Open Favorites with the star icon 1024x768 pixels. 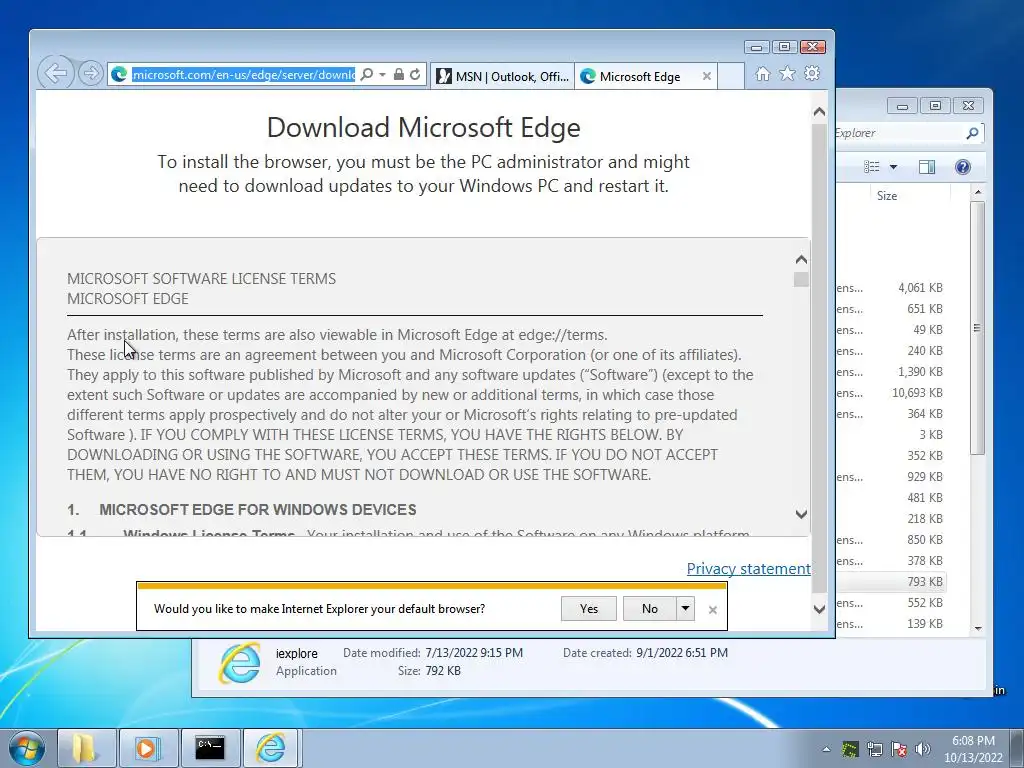click(x=787, y=74)
